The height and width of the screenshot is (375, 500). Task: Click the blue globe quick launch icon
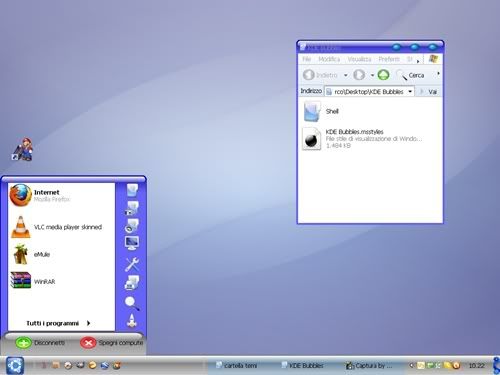[x=104, y=366]
